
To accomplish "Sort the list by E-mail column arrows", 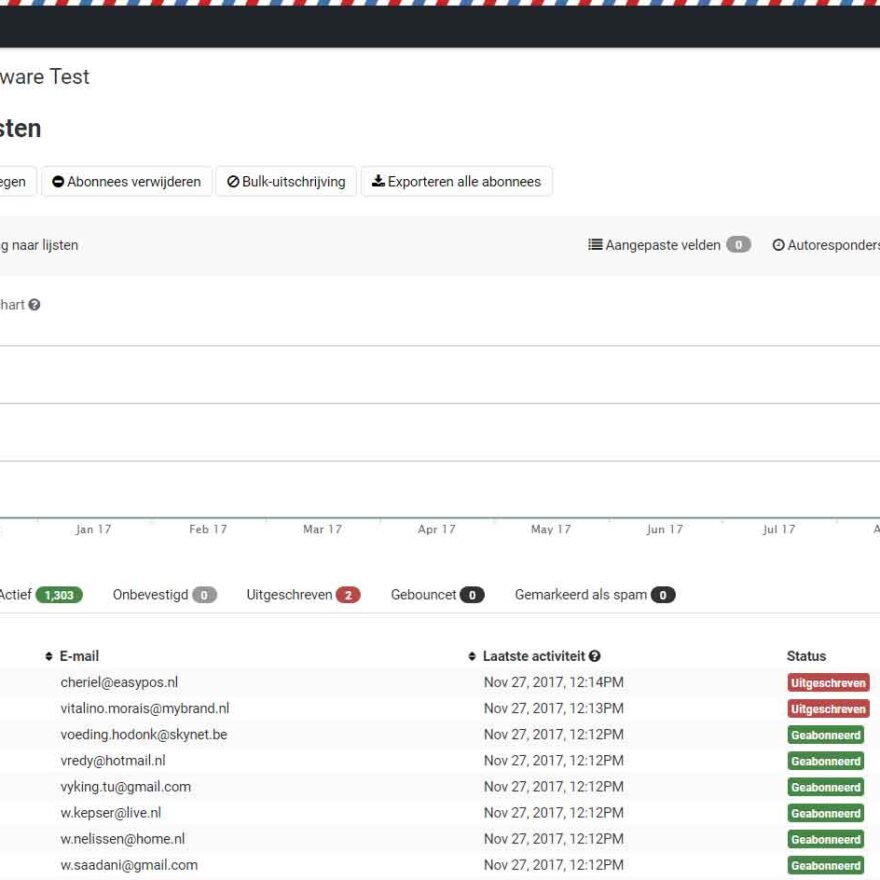I will pos(49,656).
